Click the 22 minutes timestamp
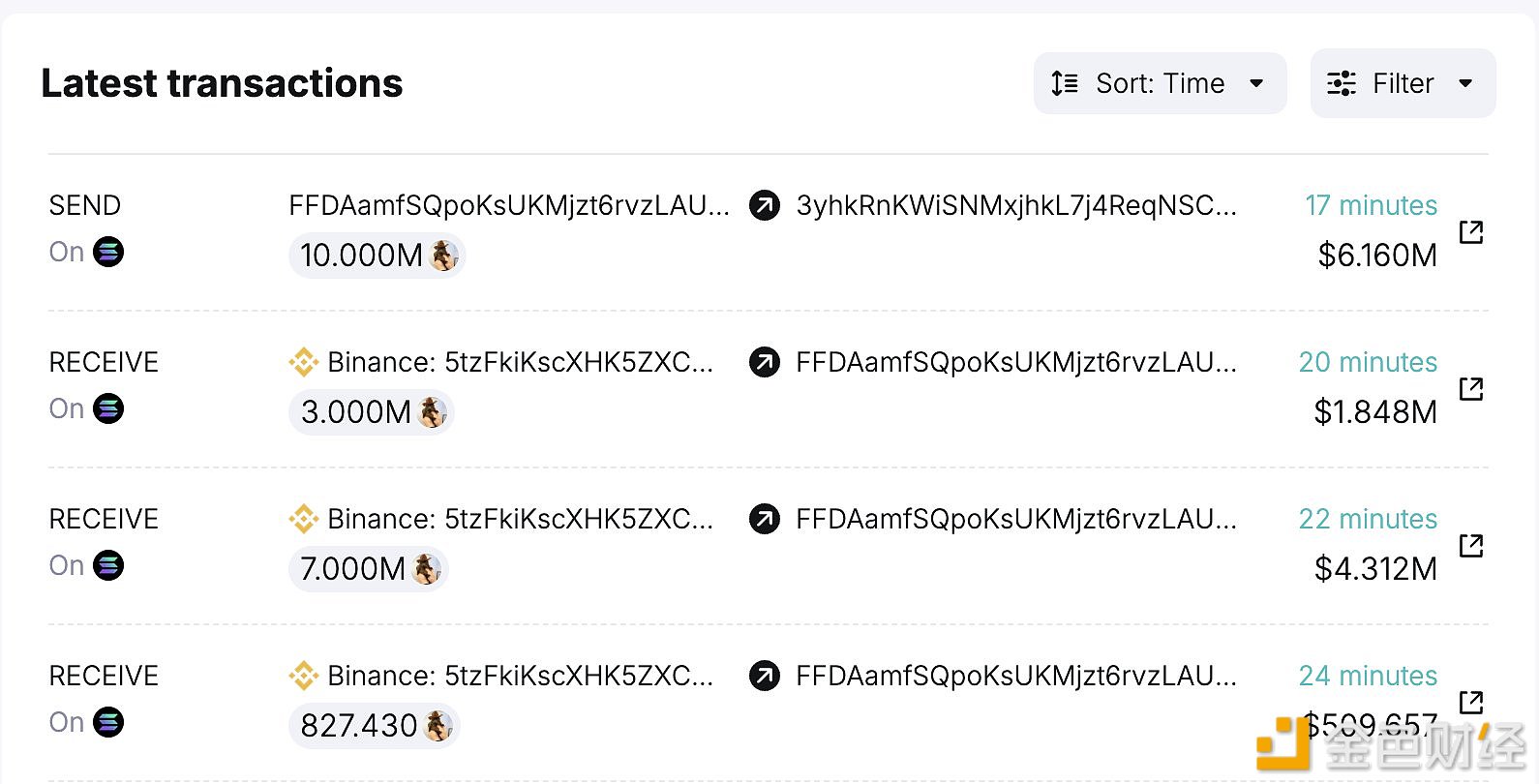 point(1368,519)
